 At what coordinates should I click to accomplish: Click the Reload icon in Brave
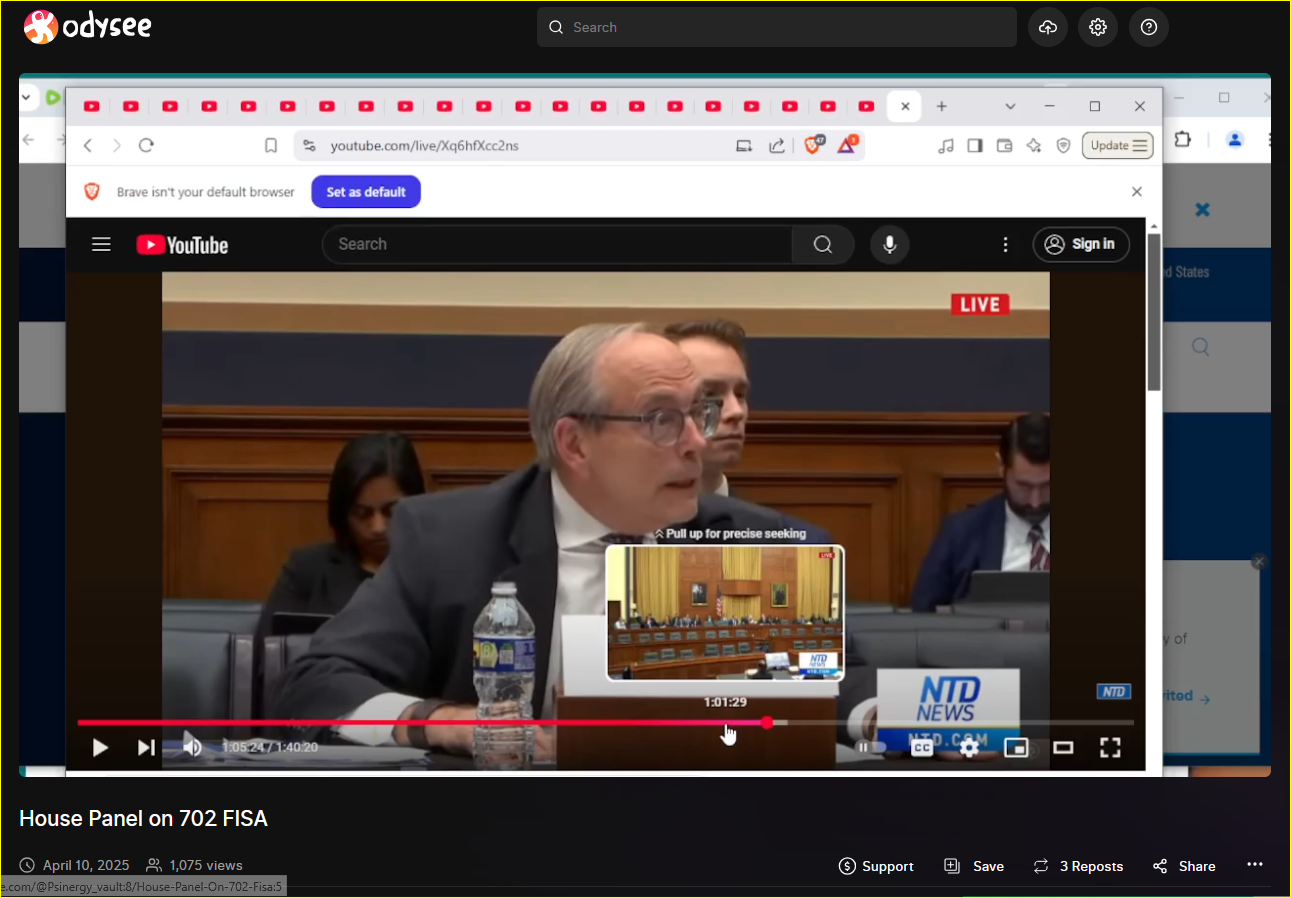pyautogui.click(x=146, y=145)
